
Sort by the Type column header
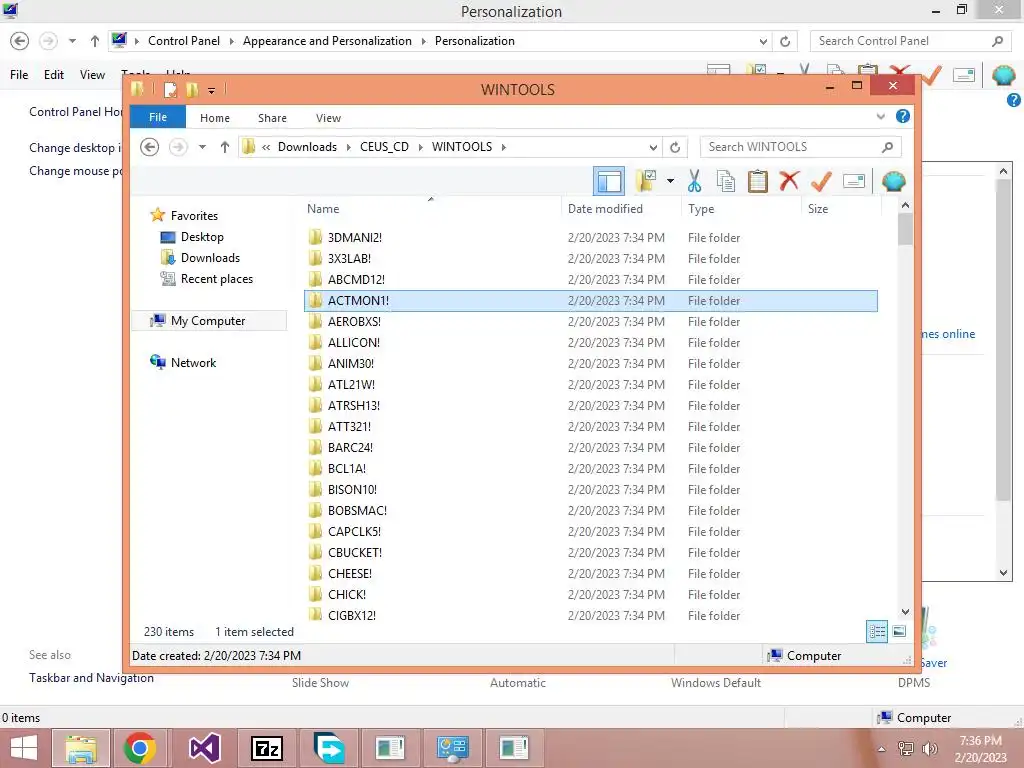pyautogui.click(x=701, y=209)
